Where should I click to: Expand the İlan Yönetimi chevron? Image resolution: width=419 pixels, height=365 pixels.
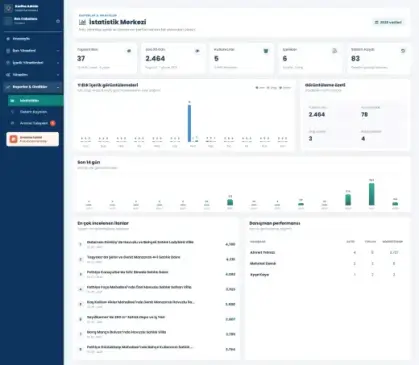coord(58,51)
